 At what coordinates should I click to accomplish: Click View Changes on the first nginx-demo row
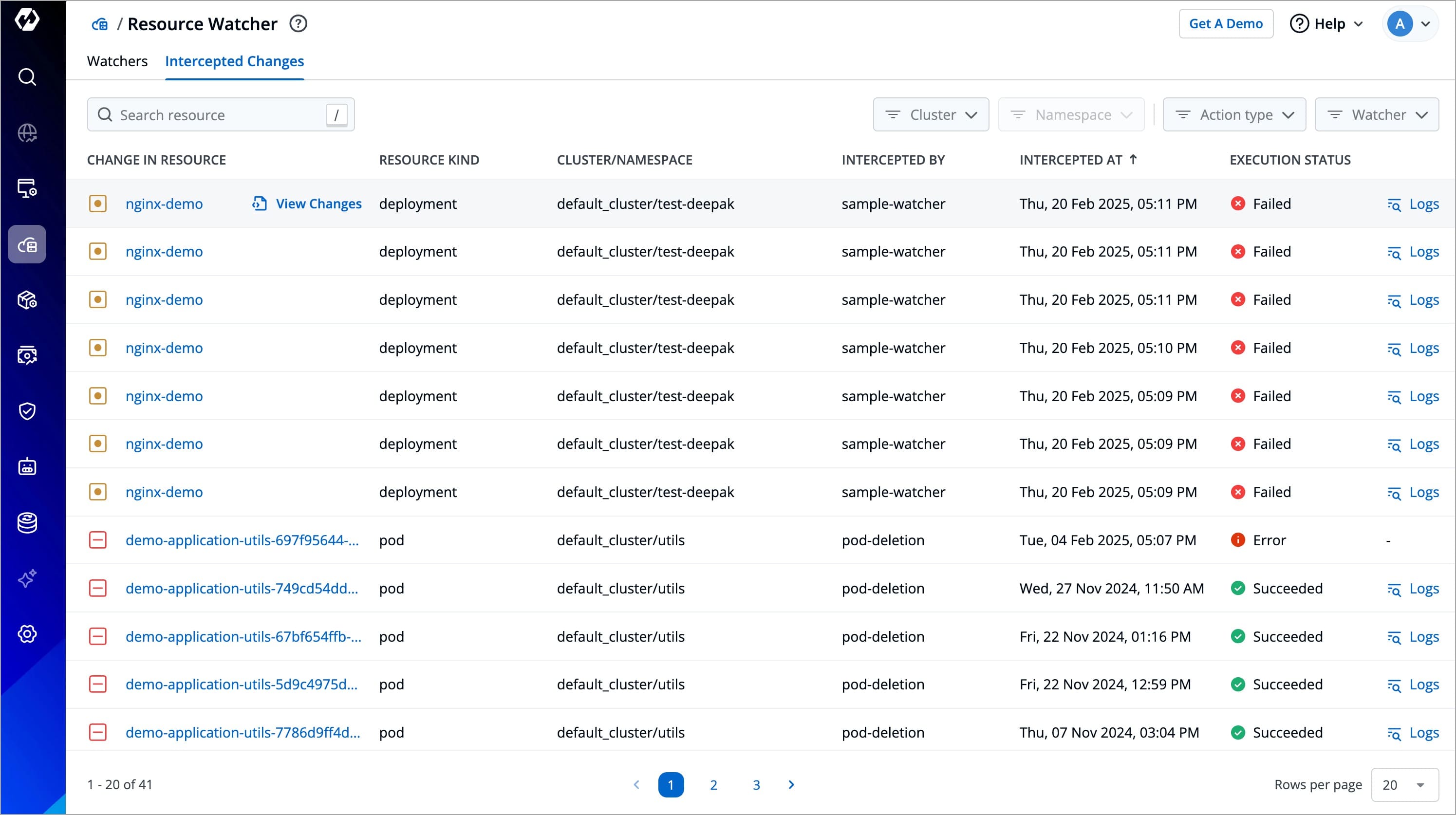click(307, 204)
